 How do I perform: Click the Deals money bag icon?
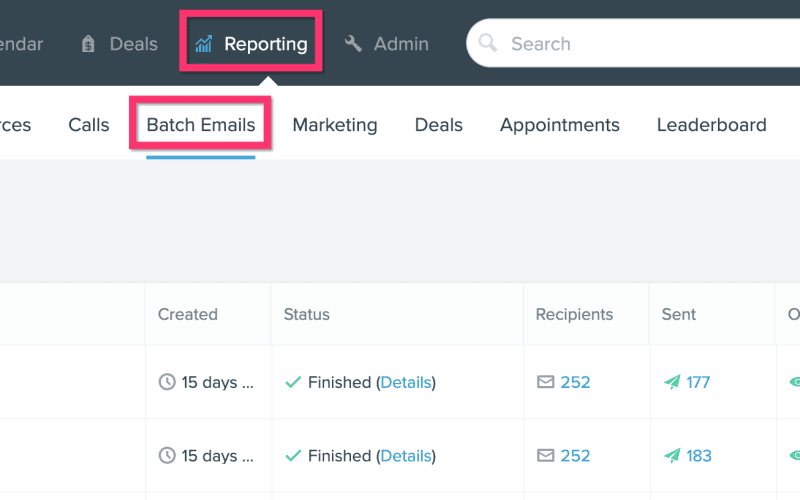[x=88, y=44]
